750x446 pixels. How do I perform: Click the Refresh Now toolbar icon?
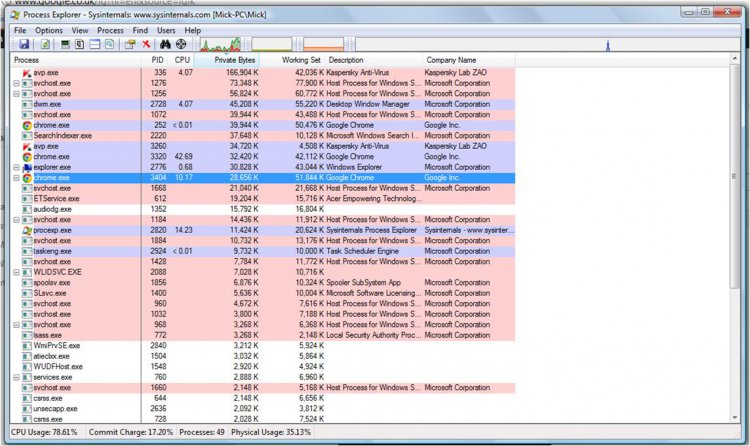click(x=45, y=45)
